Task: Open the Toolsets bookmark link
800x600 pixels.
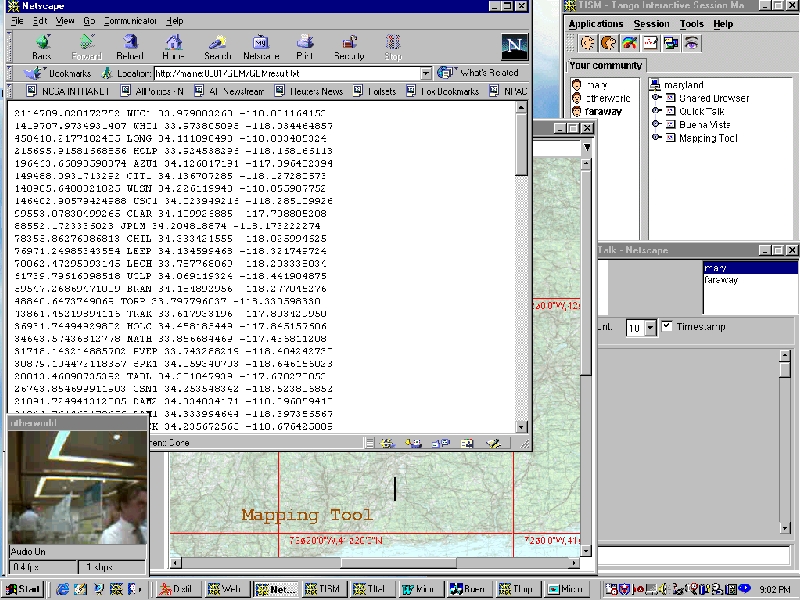Action: [375, 91]
